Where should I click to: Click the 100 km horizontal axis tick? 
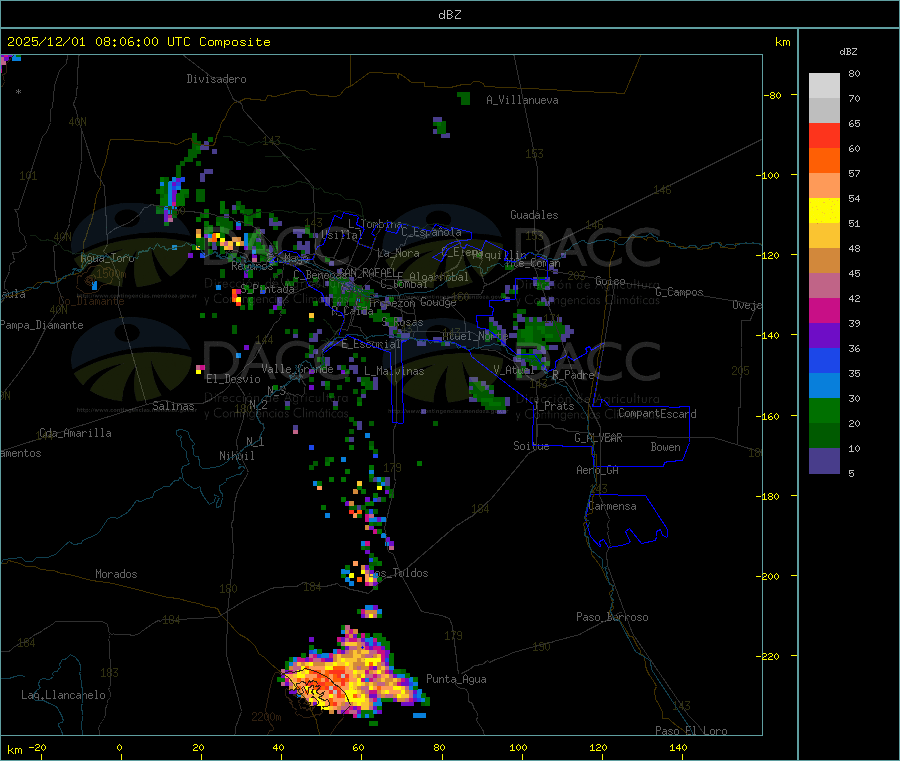click(x=518, y=747)
